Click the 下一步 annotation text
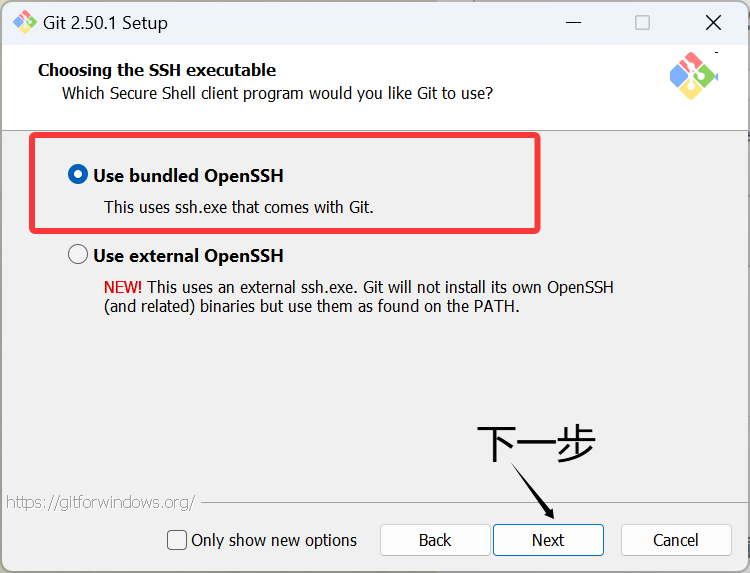The image size is (750, 573). 536,443
